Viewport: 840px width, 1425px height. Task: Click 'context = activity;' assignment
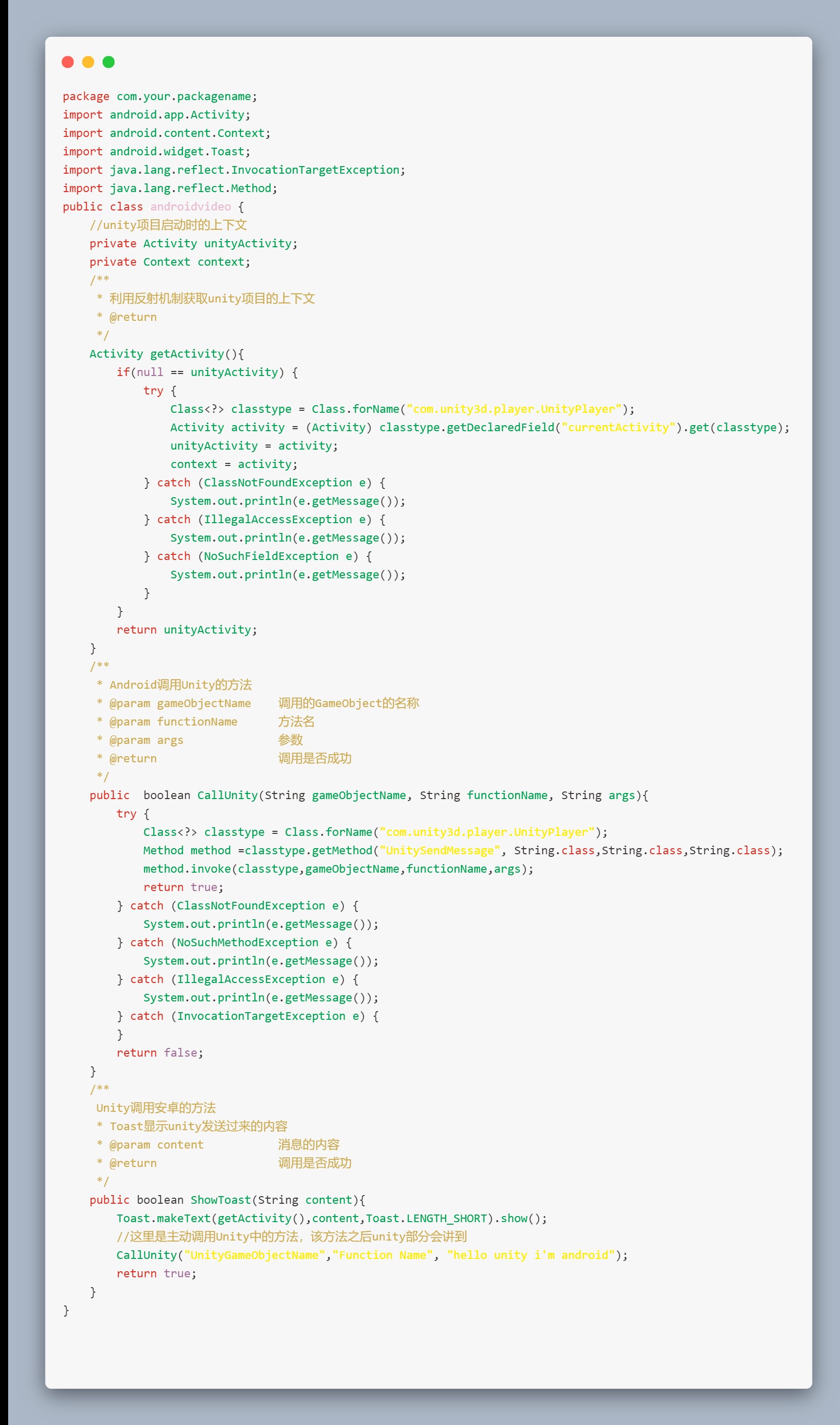(x=234, y=464)
